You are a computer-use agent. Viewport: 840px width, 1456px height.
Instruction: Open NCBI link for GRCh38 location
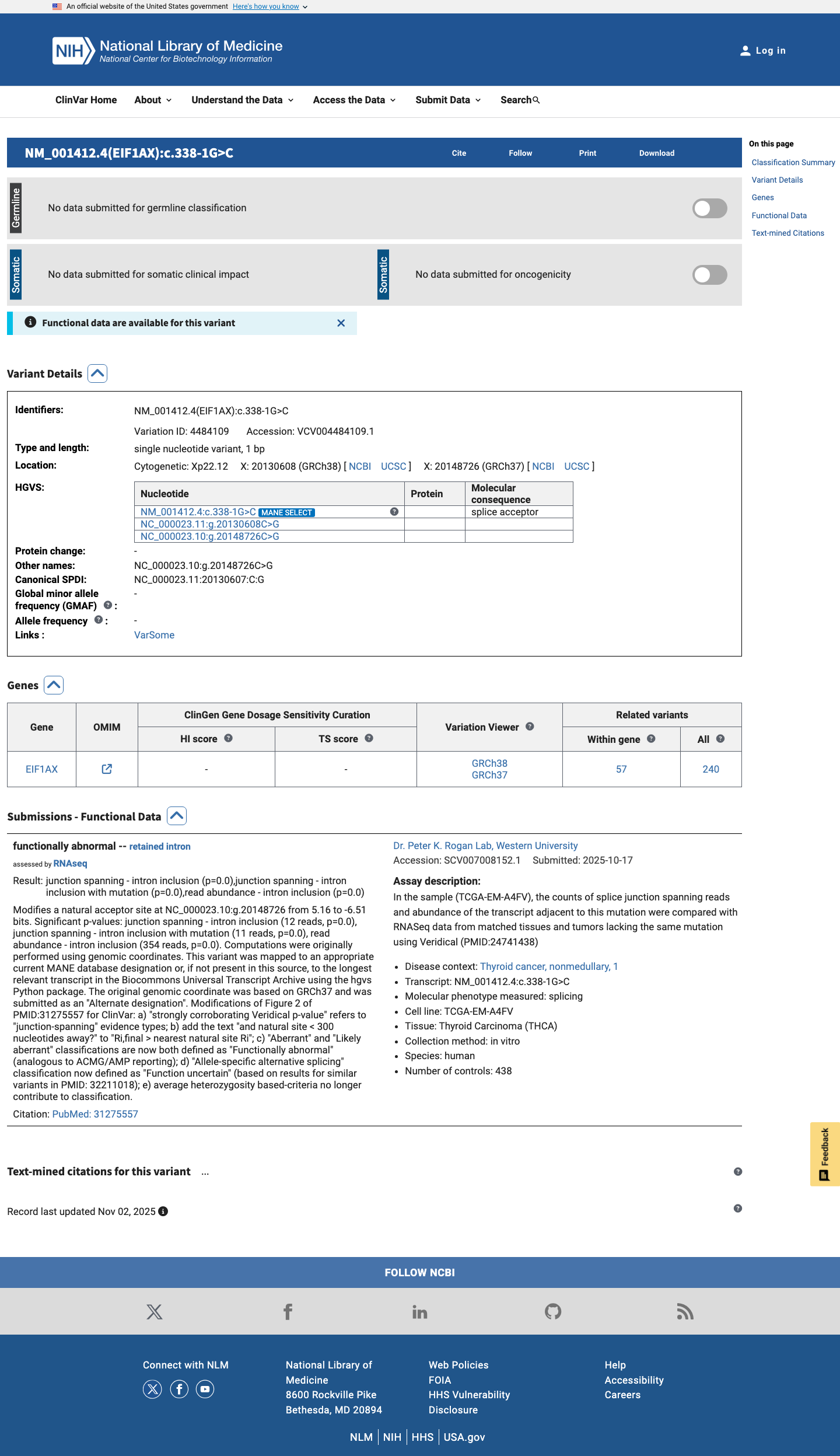pos(360,466)
